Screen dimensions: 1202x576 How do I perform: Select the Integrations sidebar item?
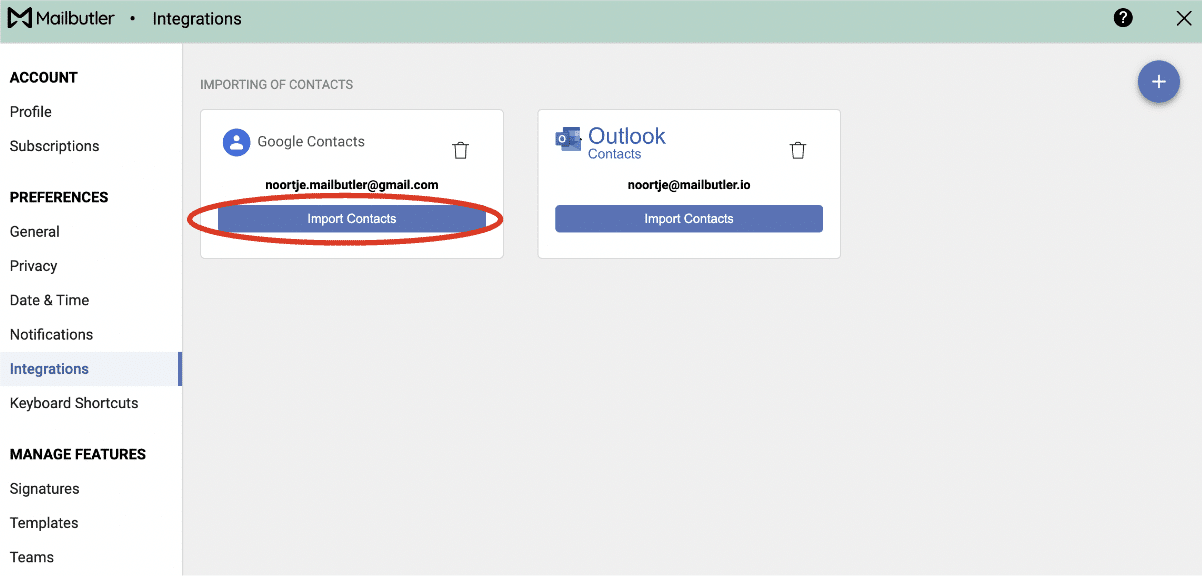[90, 369]
